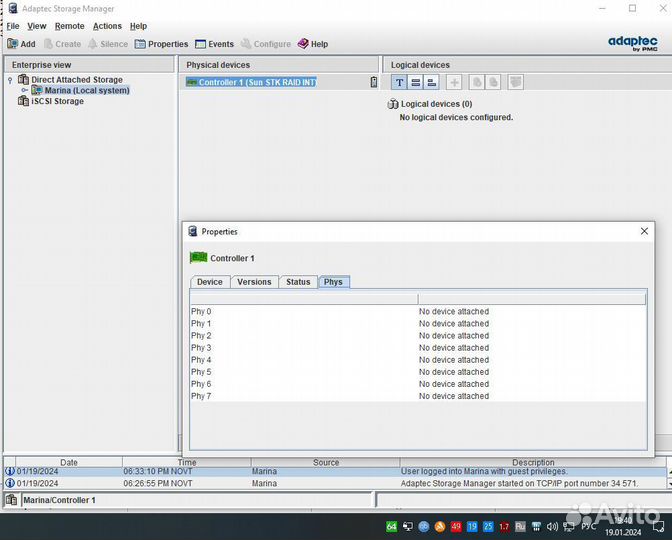Expand the Marina (Local system) node handle
This screenshot has height=540, width=672.
click(x=24, y=90)
